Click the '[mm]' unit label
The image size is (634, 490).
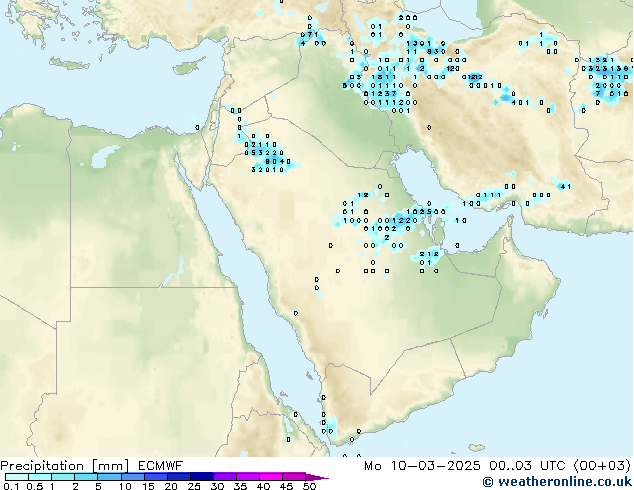[x=111, y=466]
